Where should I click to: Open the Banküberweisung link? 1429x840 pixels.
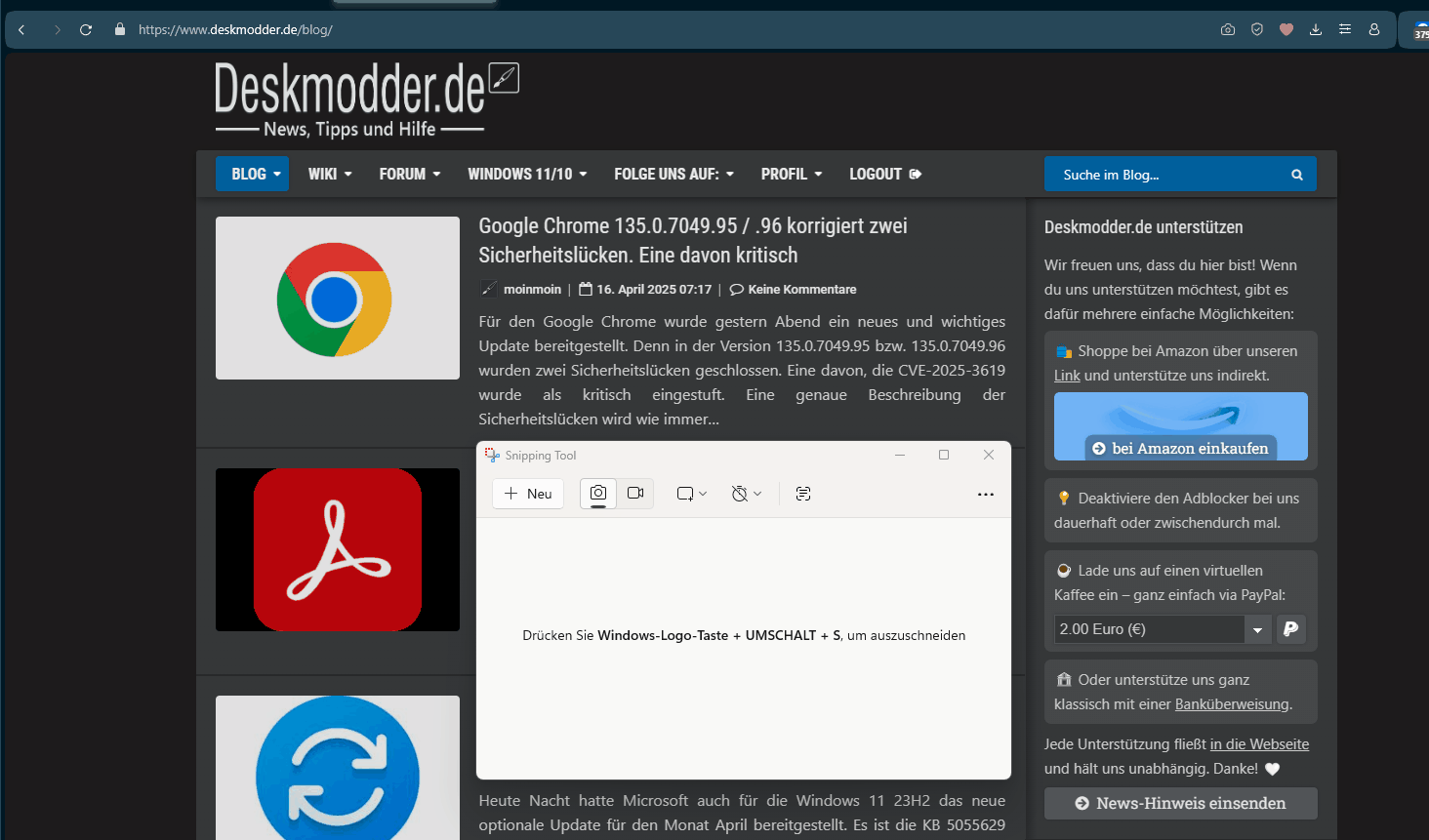[x=1232, y=703]
